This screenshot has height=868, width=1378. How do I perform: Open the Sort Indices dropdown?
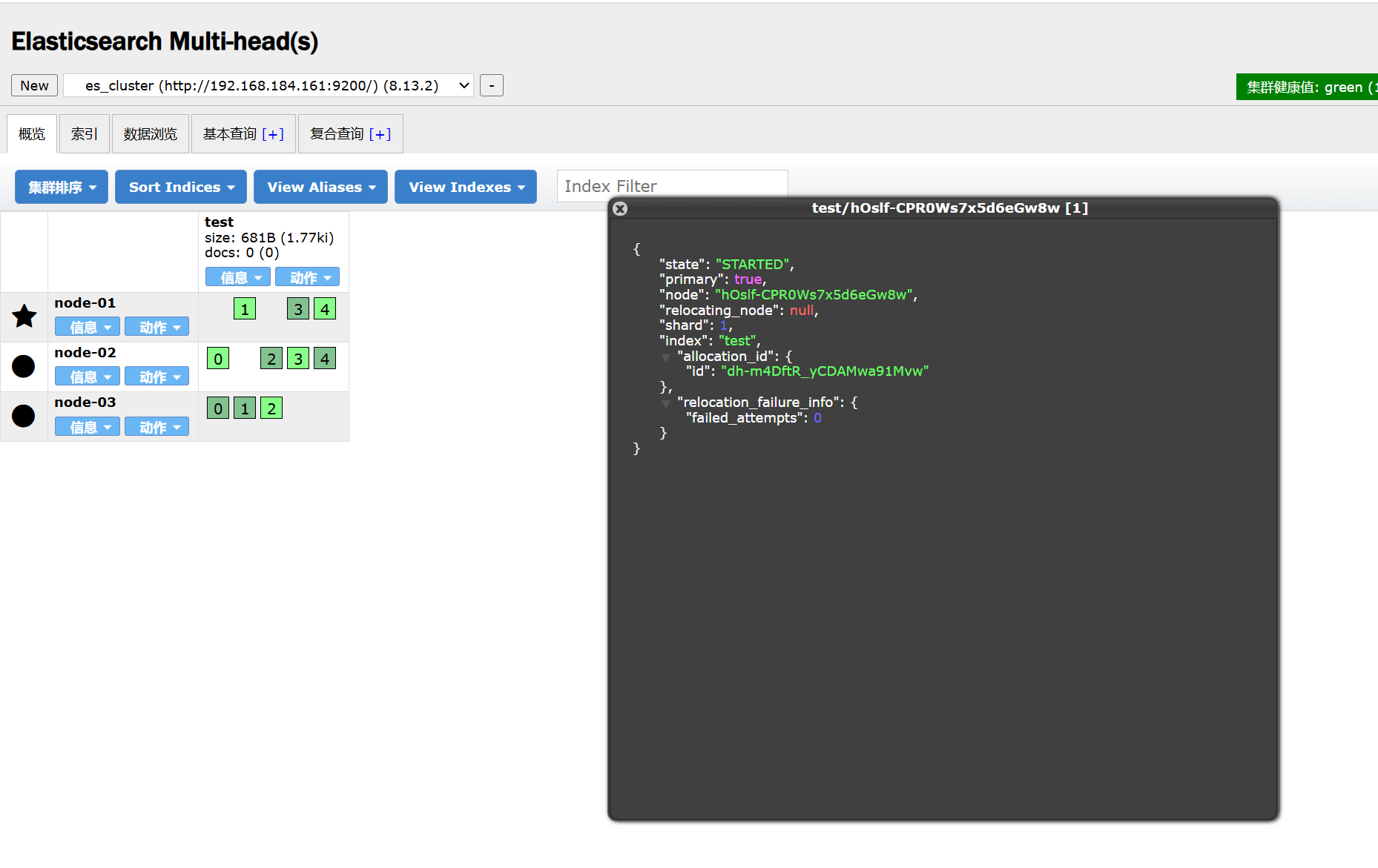point(181,187)
